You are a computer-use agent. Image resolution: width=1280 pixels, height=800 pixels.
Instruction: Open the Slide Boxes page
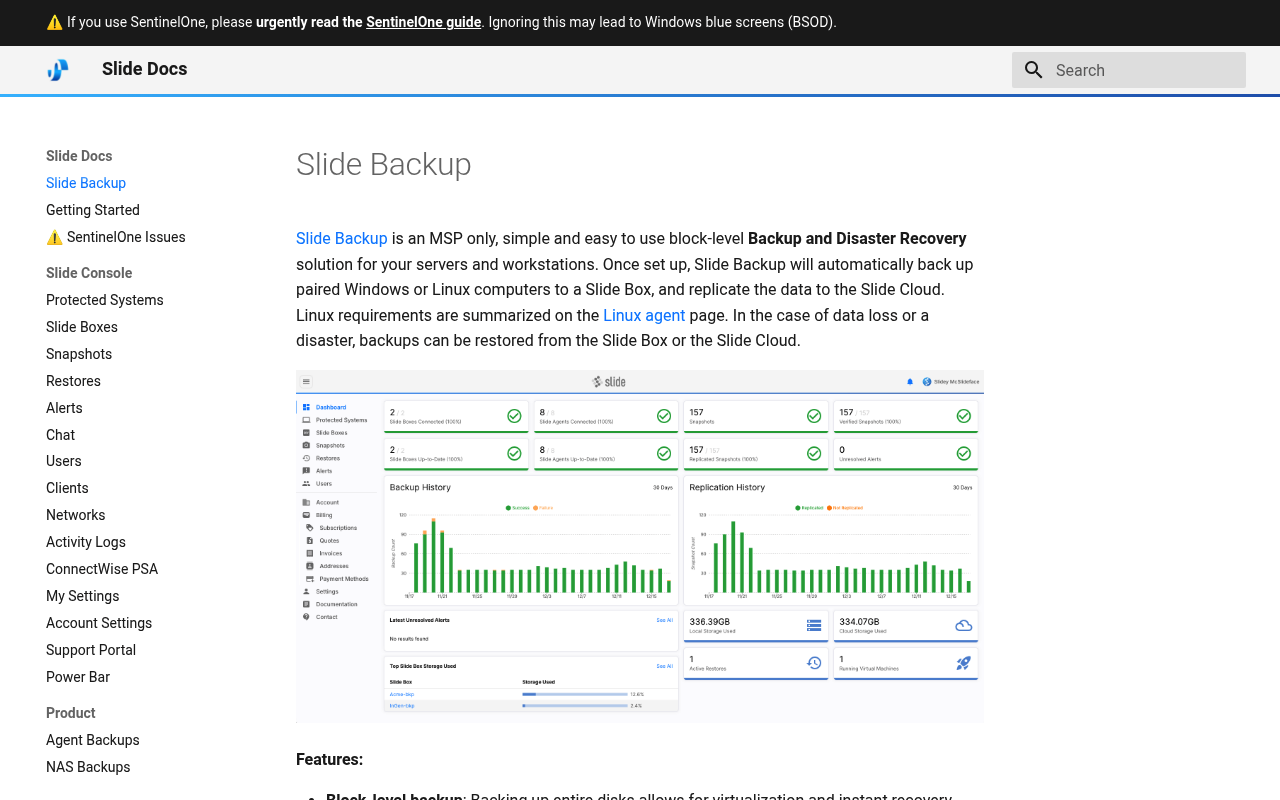click(x=82, y=327)
